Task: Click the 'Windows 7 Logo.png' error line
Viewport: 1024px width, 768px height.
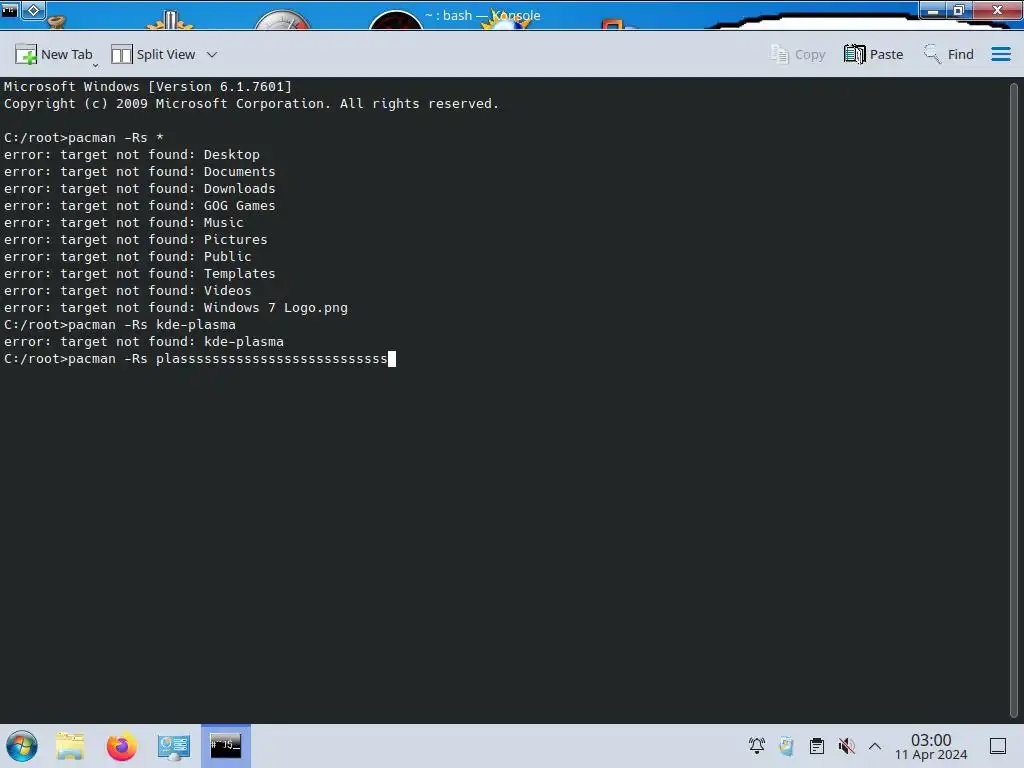Action: 176,308
